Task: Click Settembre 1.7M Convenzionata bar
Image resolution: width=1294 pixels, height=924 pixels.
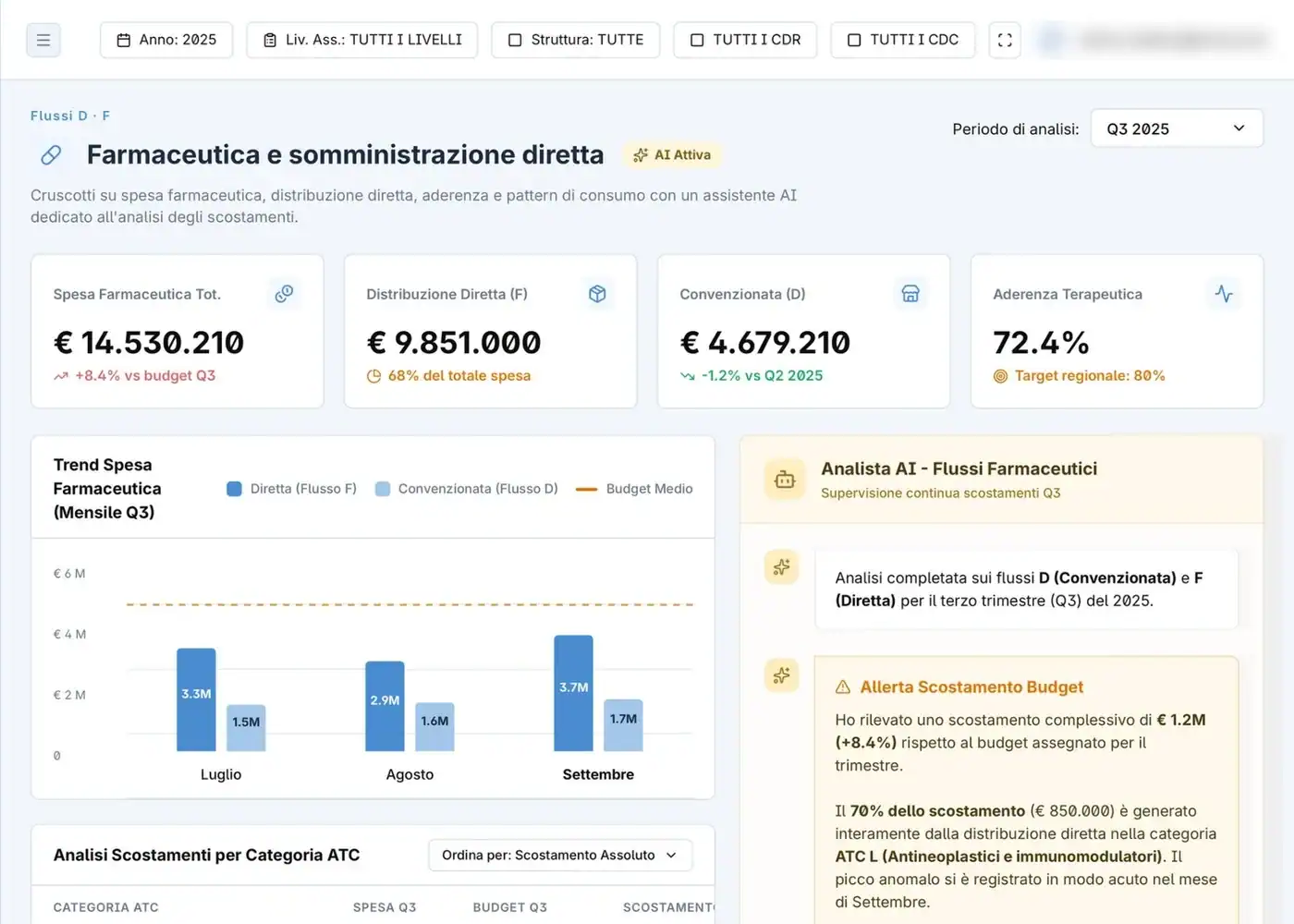Action: pyautogui.click(x=623, y=724)
